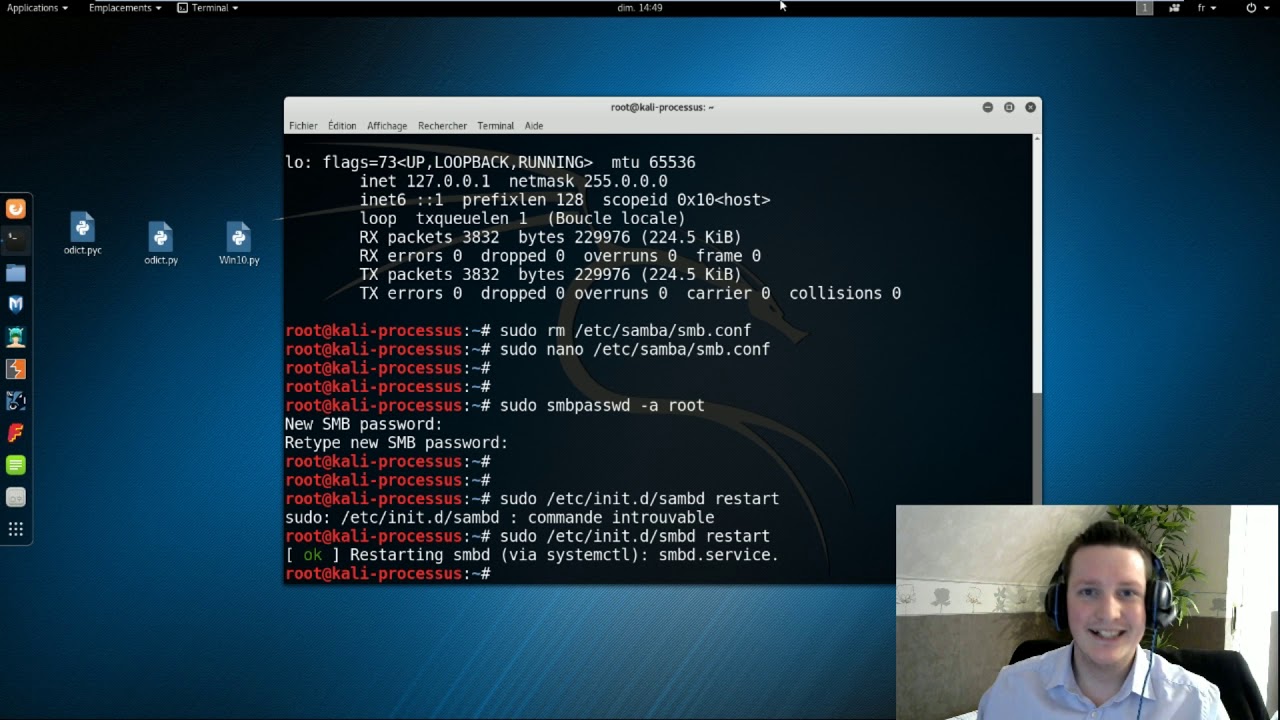
Task: Select the odict.pyc desktop file
Action: pos(82,234)
